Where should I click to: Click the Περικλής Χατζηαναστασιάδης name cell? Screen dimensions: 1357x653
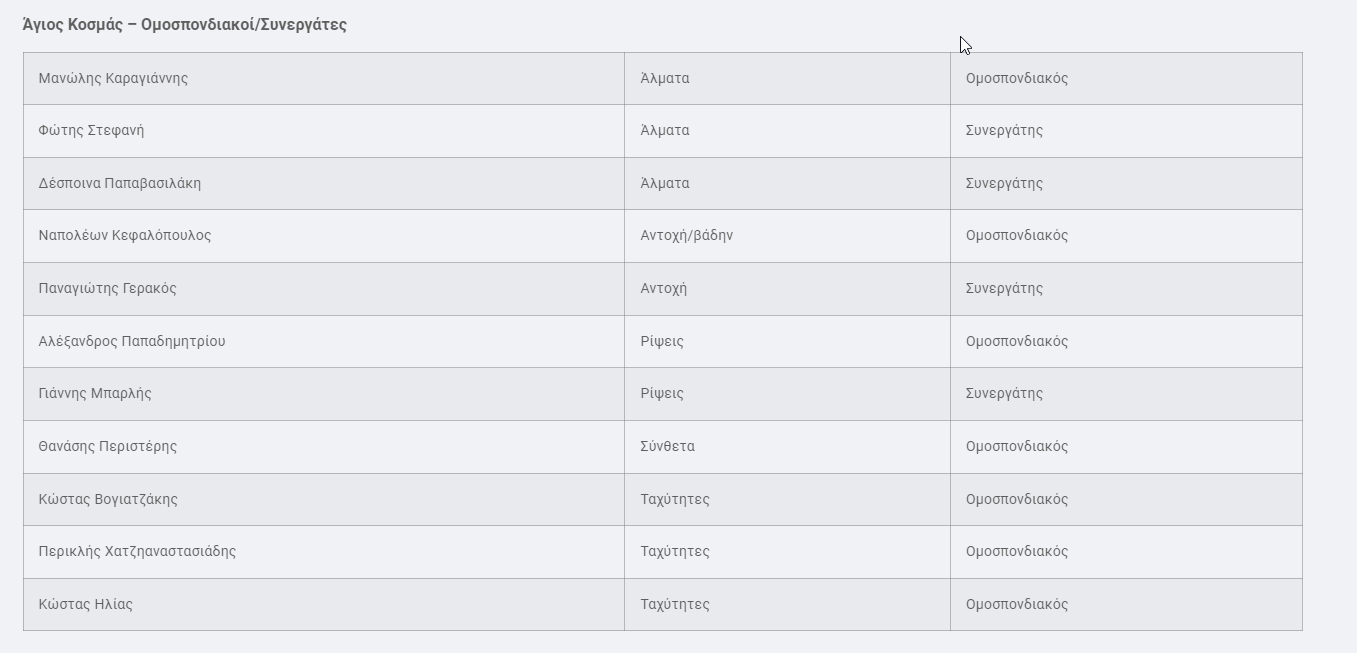pos(137,551)
